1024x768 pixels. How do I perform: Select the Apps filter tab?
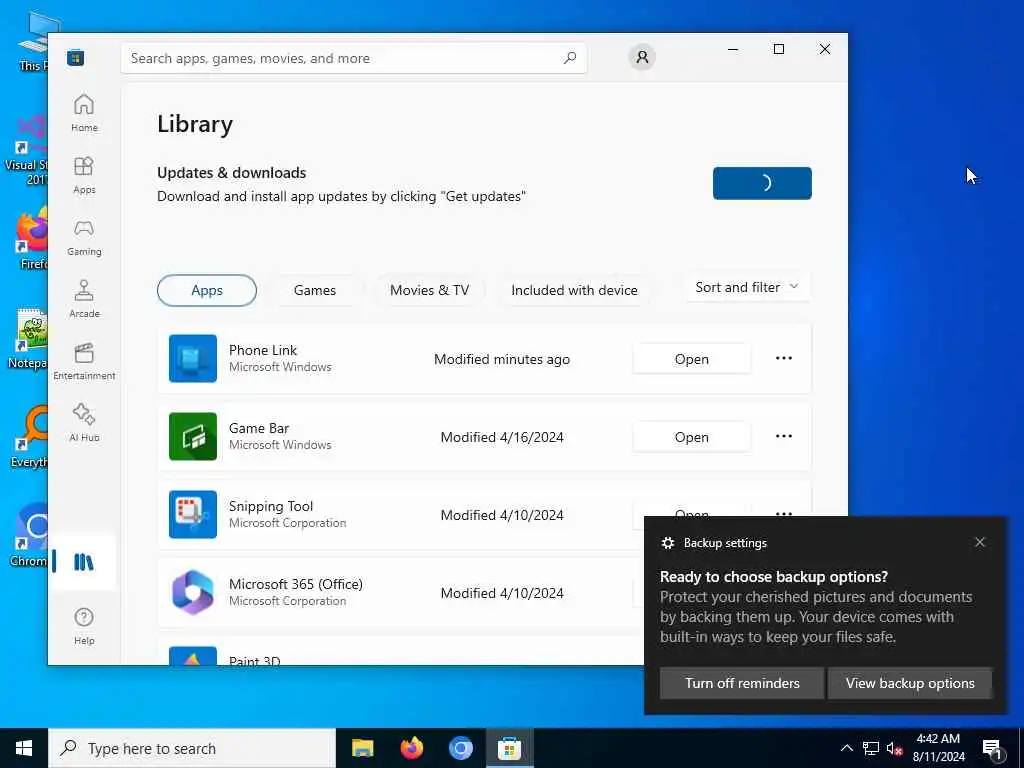[207, 291]
